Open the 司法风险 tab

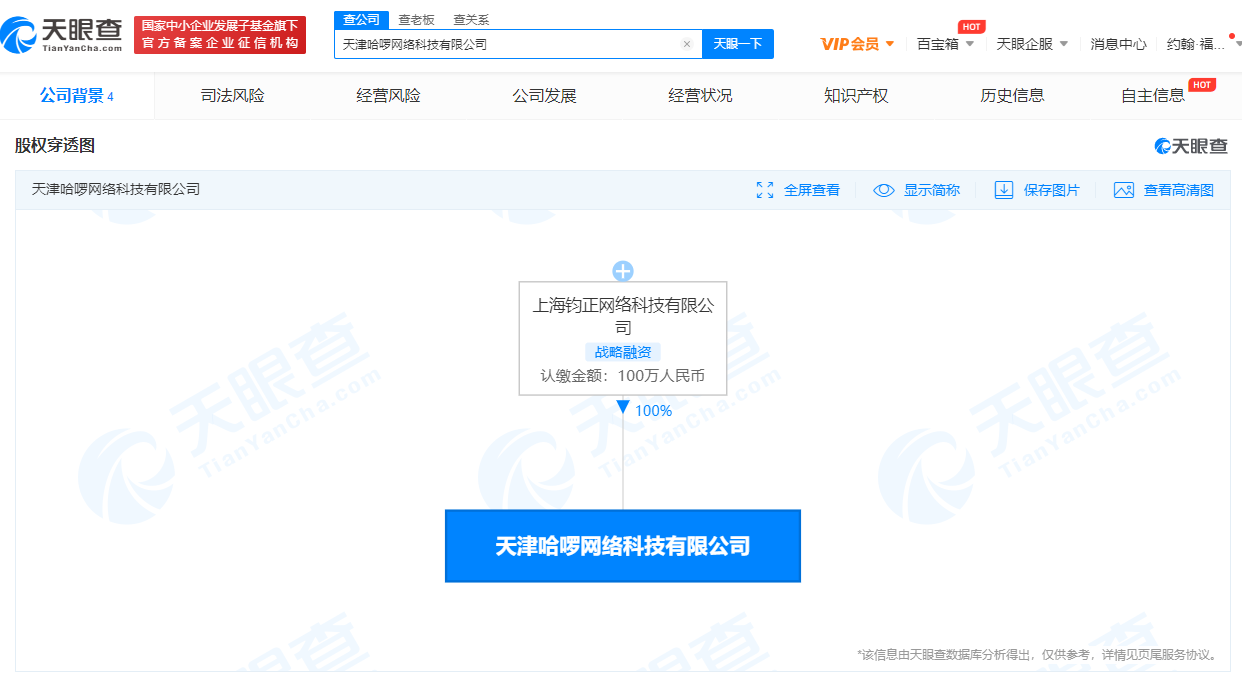[x=233, y=96]
